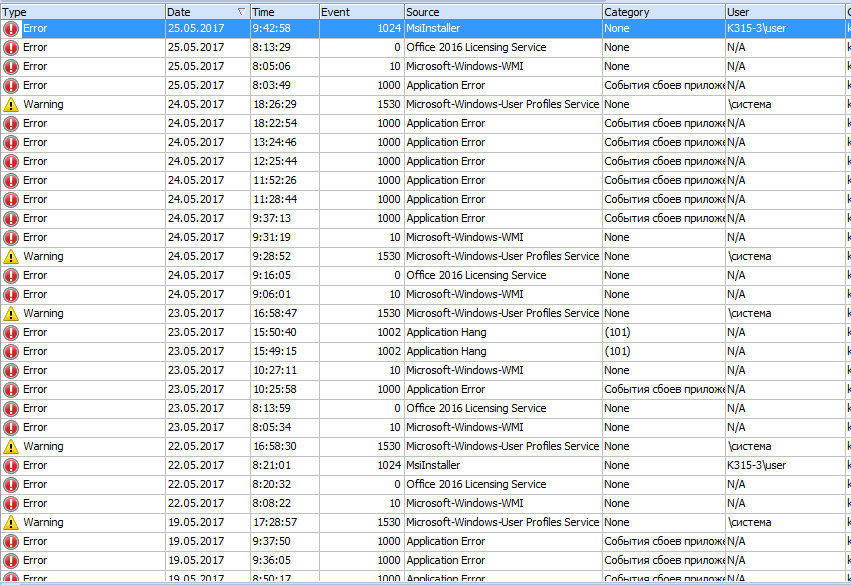The width and height of the screenshot is (851, 585).
Task: Click the error icon for the 8:13:29 Office Licensing event
Action: click(11, 48)
